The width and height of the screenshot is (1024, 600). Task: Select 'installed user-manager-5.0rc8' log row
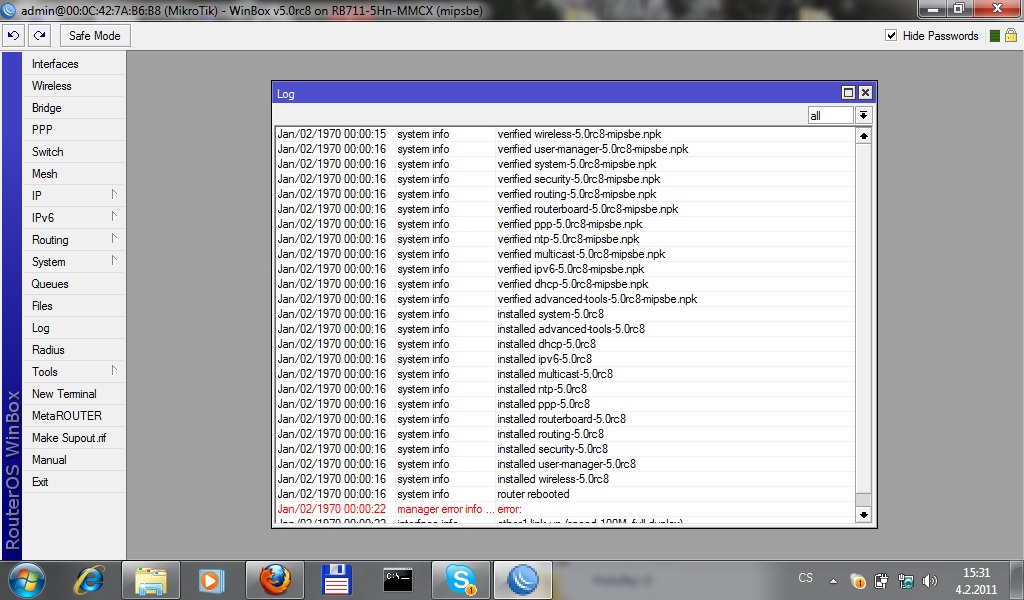coord(565,464)
